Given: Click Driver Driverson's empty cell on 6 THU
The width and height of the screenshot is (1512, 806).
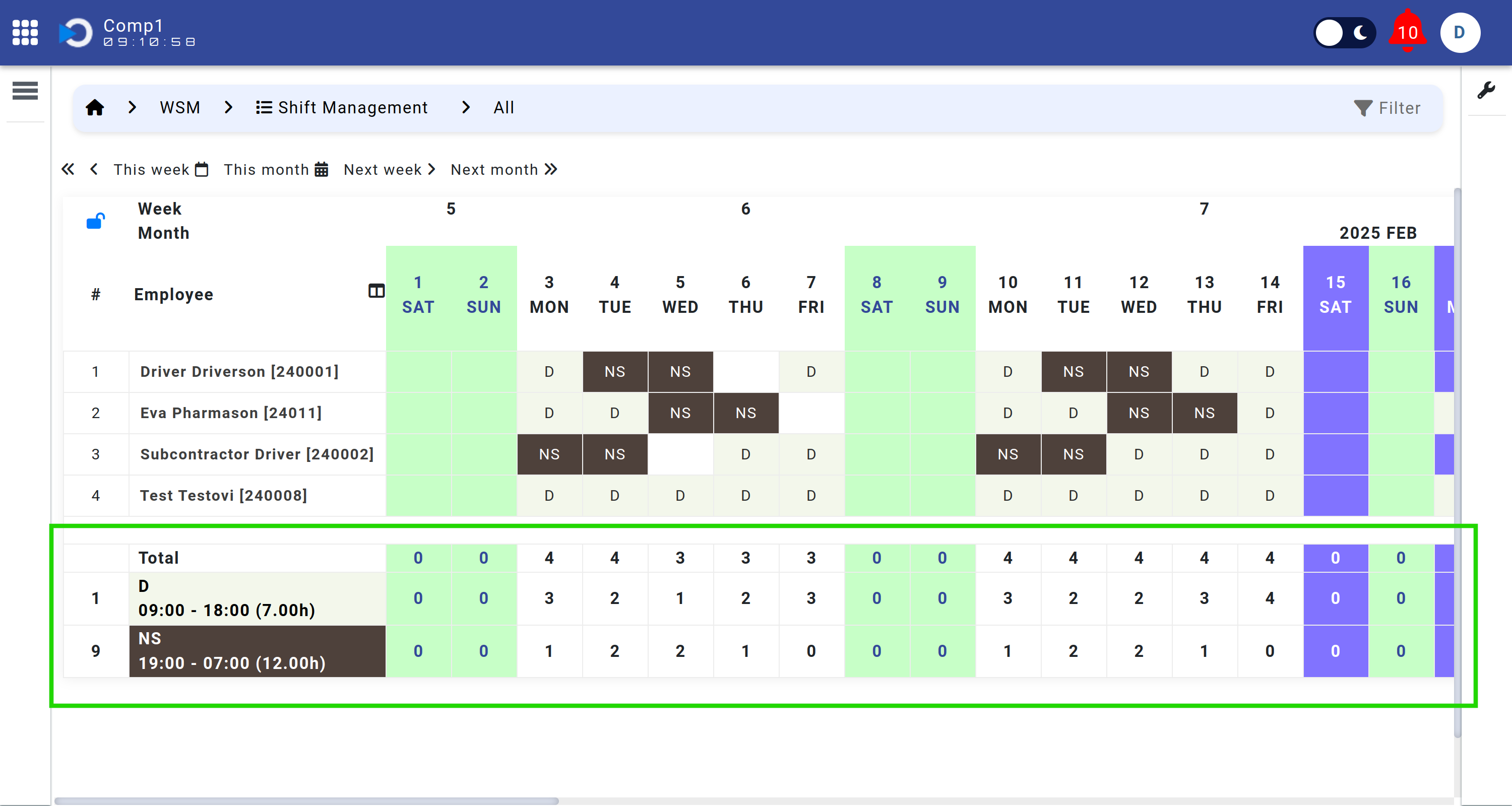Looking at the screenshot, I should [x=745, y=371].
